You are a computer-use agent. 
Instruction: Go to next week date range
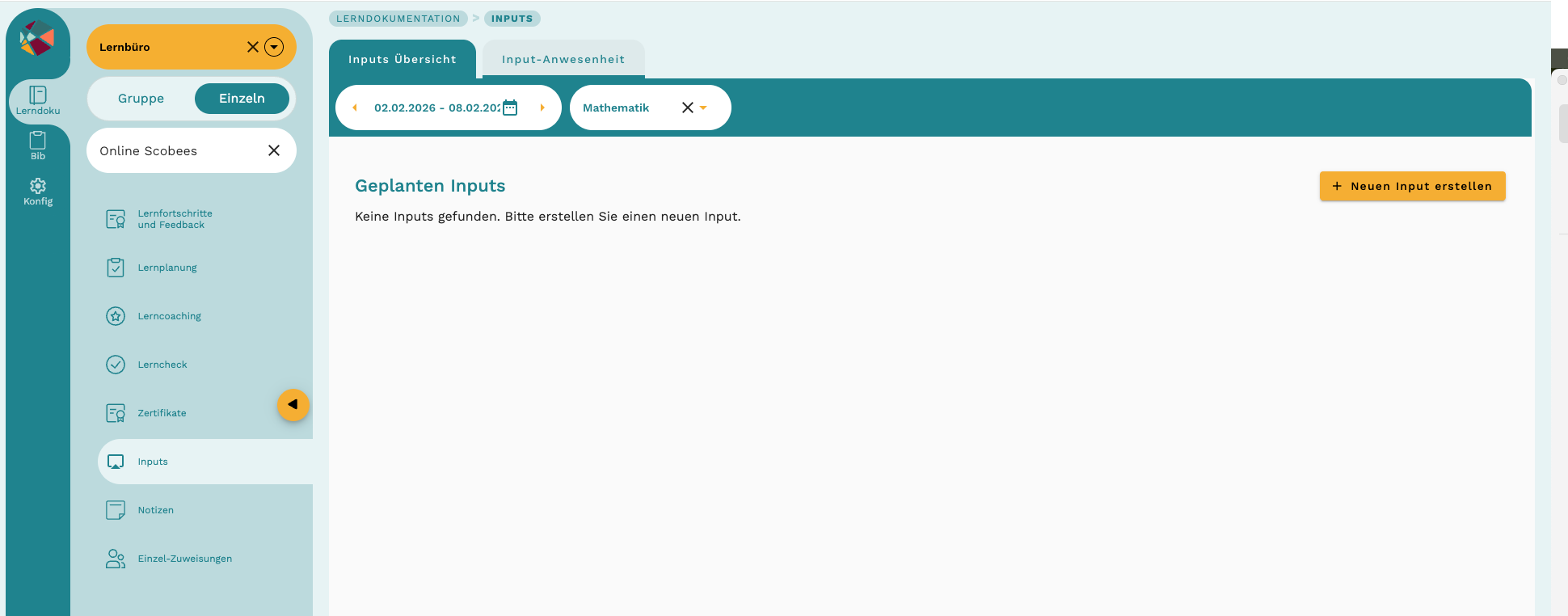click(542, 108)
